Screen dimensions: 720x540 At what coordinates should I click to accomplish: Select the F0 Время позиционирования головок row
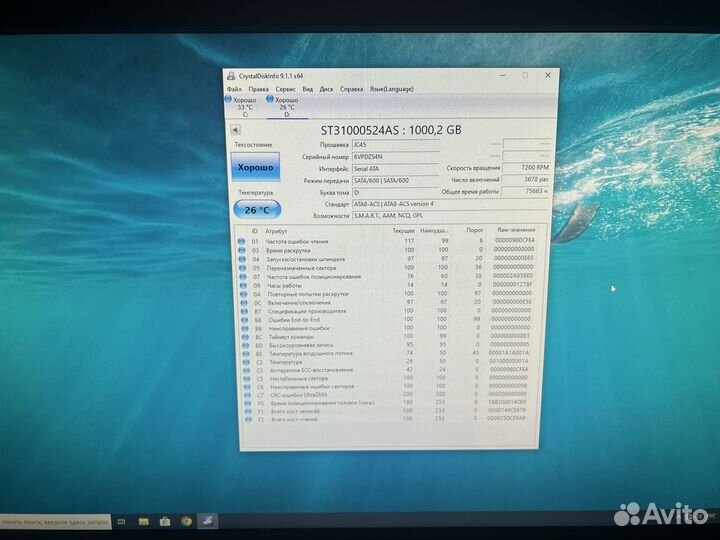point(386,403)
